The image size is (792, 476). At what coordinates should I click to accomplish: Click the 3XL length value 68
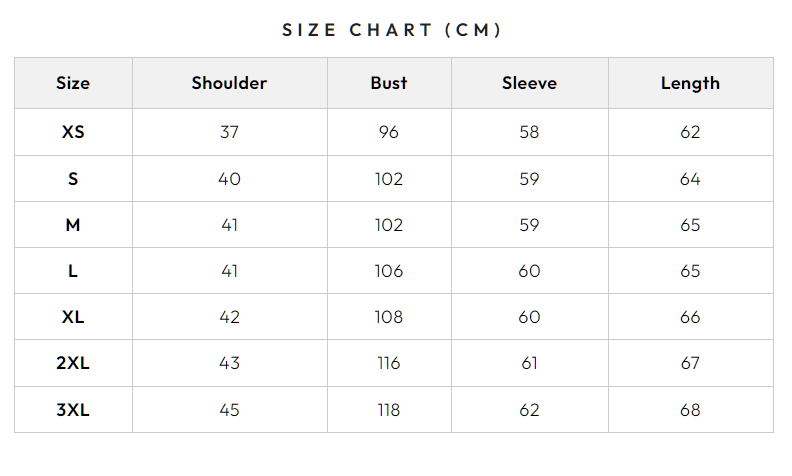[x=690, y=410]
